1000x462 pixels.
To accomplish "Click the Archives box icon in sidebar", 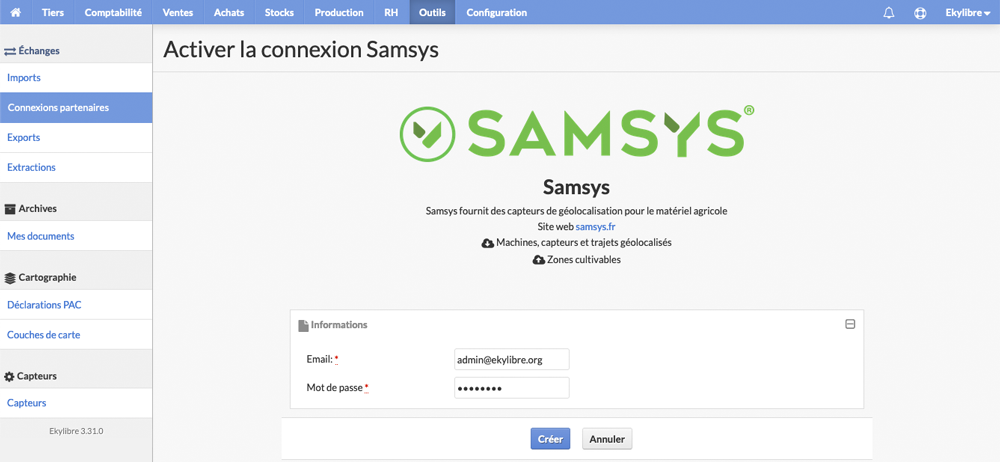I will point(10,209).
